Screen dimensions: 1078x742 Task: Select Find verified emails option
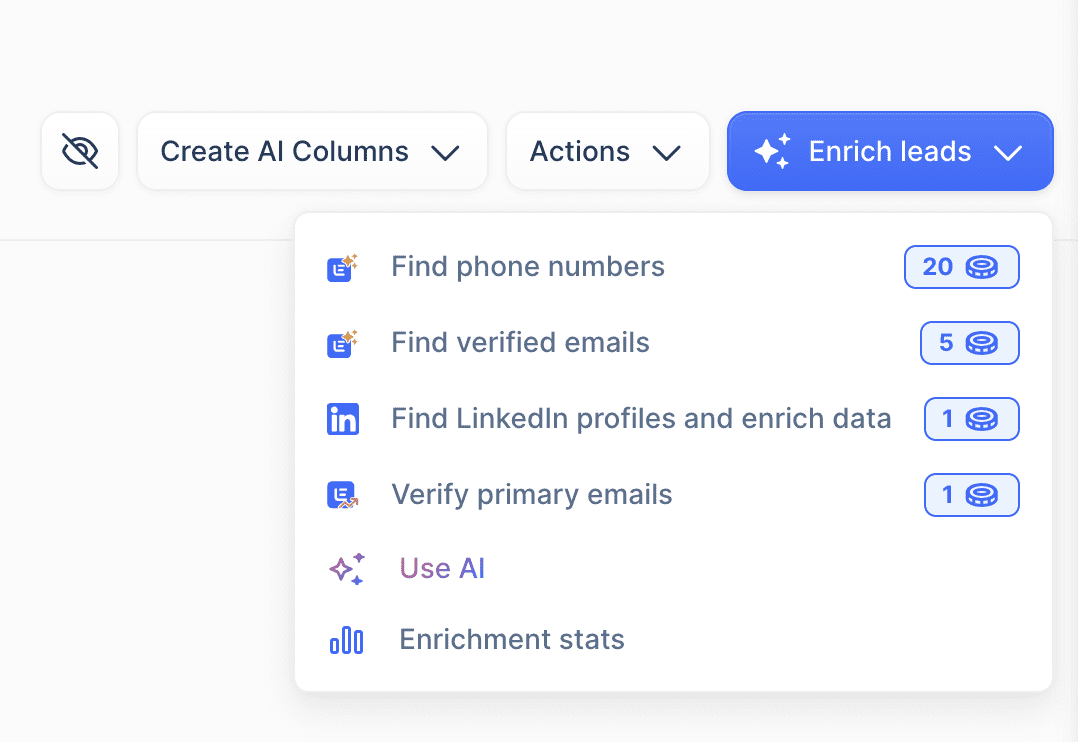(x=520, y=343)
